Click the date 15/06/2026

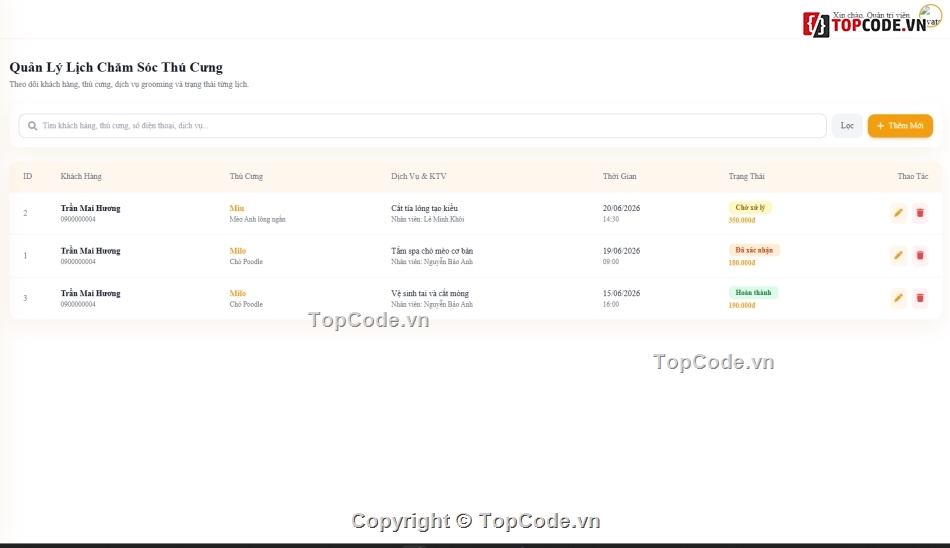[x=621, y=293]
